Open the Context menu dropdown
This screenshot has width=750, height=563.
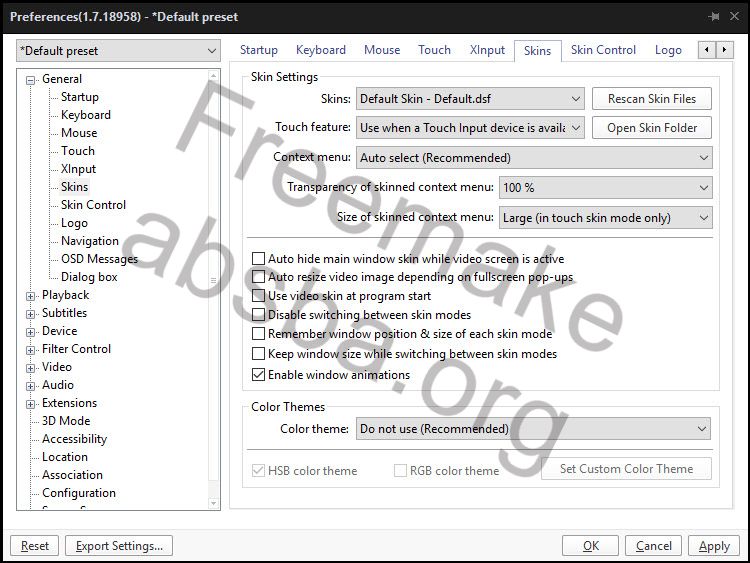[534, 158]
